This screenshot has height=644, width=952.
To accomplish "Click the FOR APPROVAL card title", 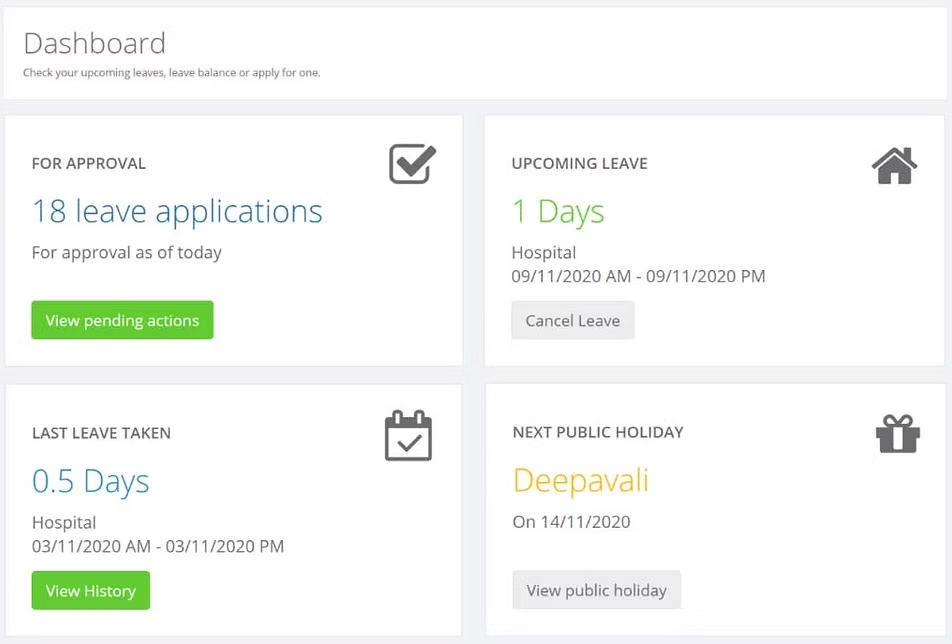I will coord(89,163).
